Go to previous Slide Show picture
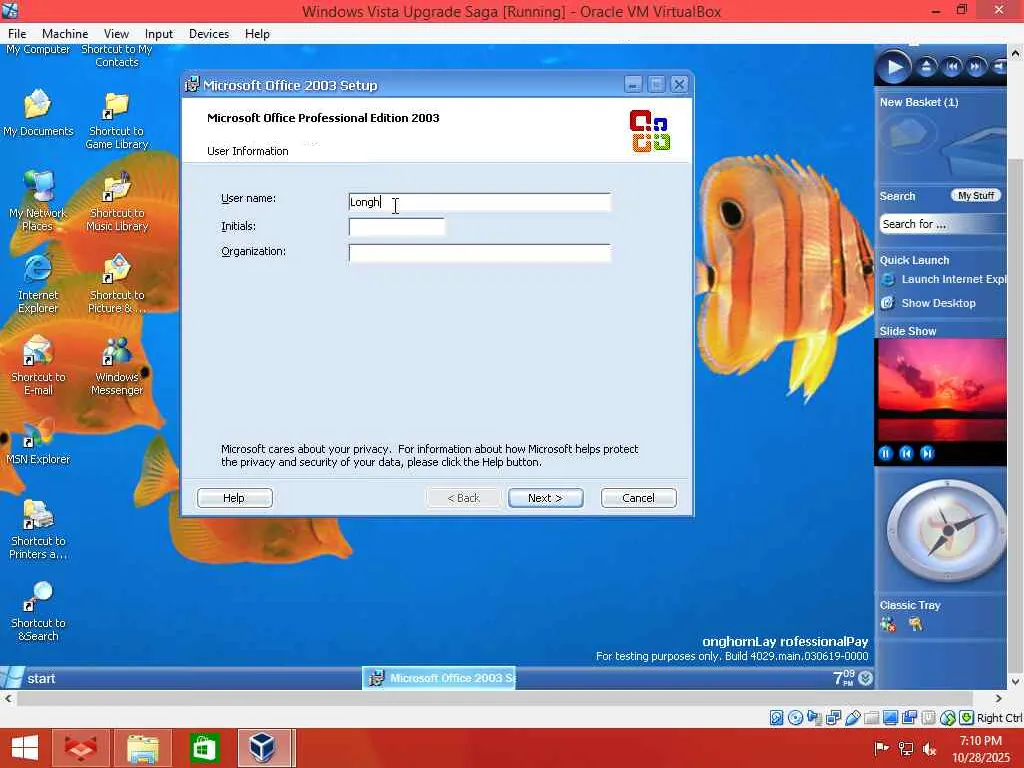1024x768 pixels. (906, 453)
